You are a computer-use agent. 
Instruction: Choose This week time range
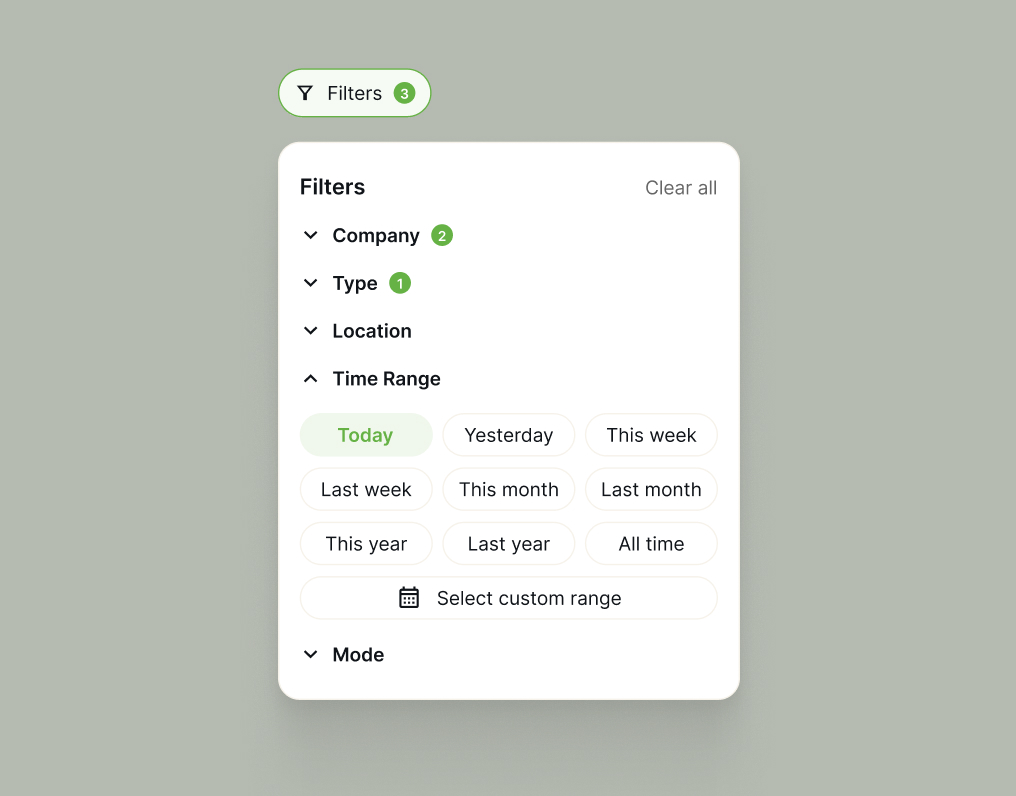(x=651, y=435)
